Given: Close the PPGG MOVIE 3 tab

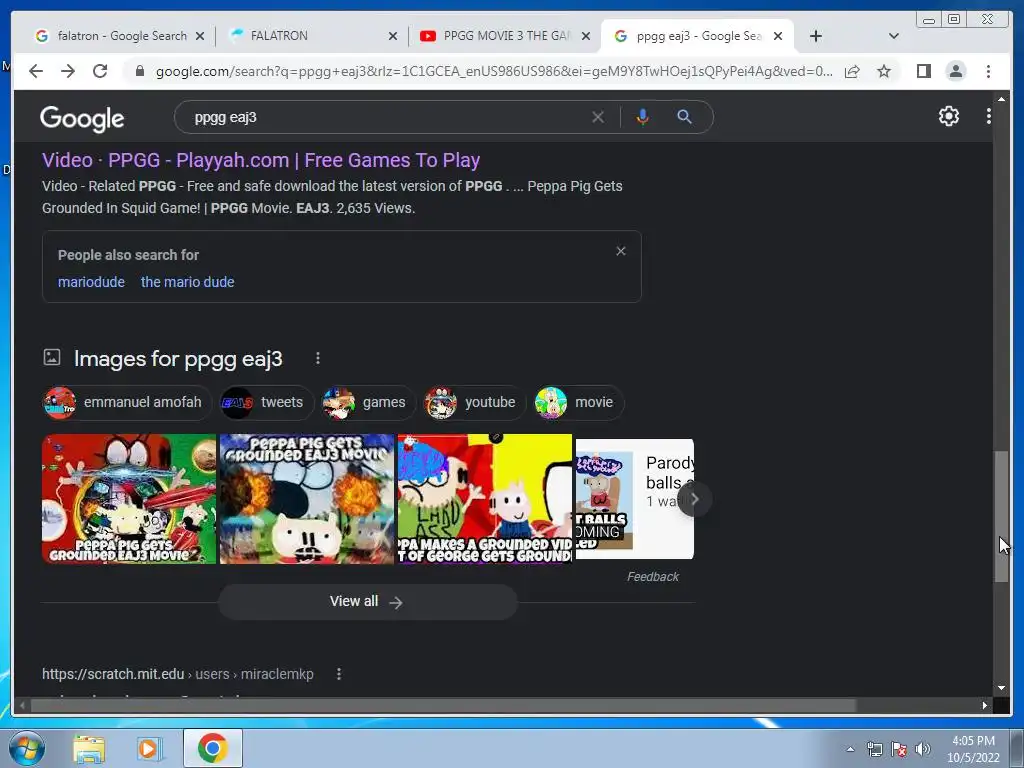Looking at the screenshot, I should [x=586, y=36].
